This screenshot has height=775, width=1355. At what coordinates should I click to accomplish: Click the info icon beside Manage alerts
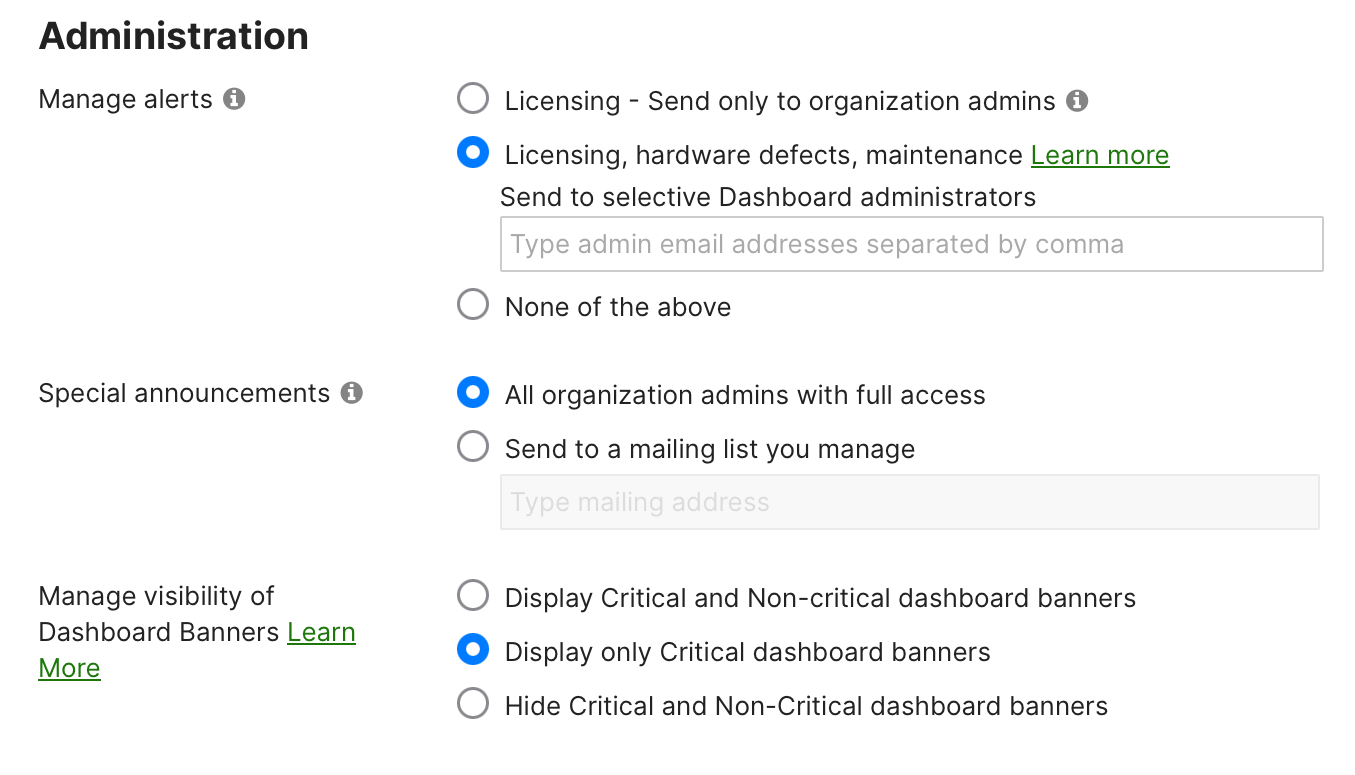pyautogui.click(x=234, y=99)
